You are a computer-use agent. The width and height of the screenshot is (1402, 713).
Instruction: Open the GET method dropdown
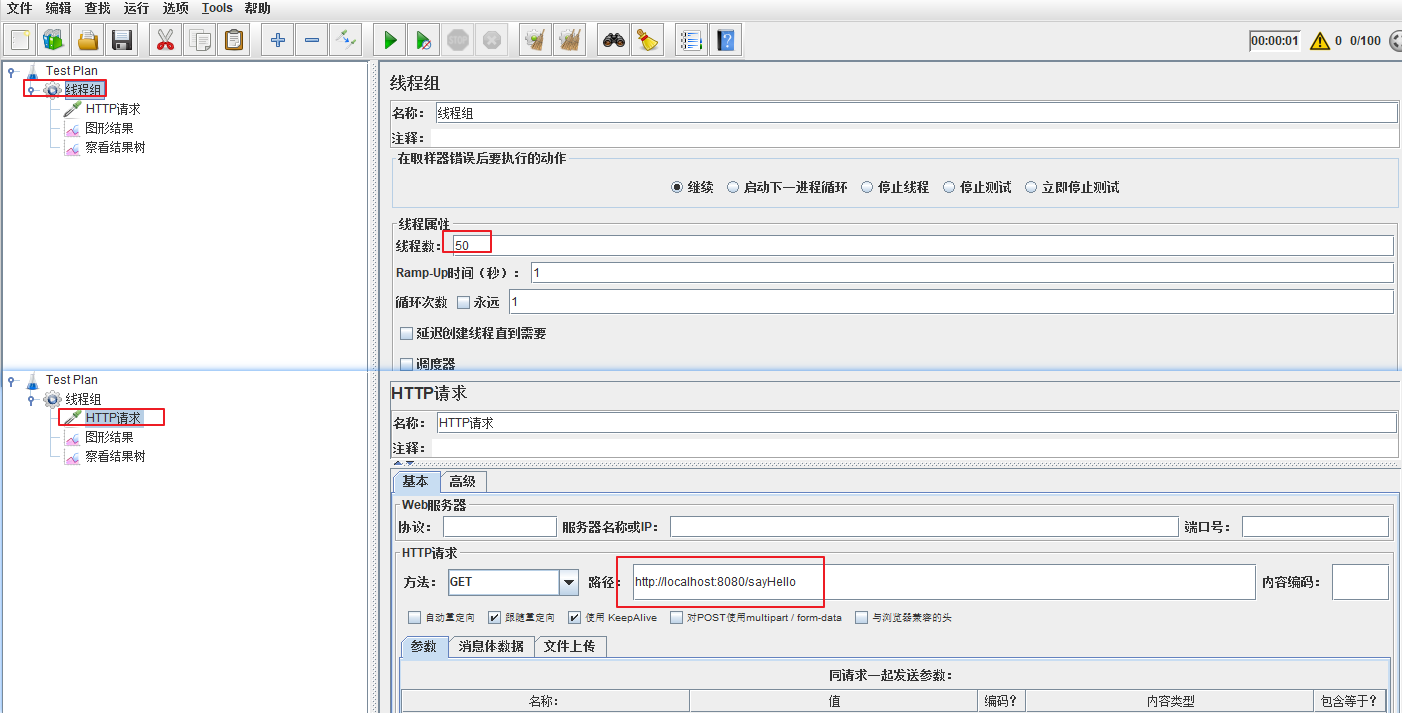(x=569, y=582)
